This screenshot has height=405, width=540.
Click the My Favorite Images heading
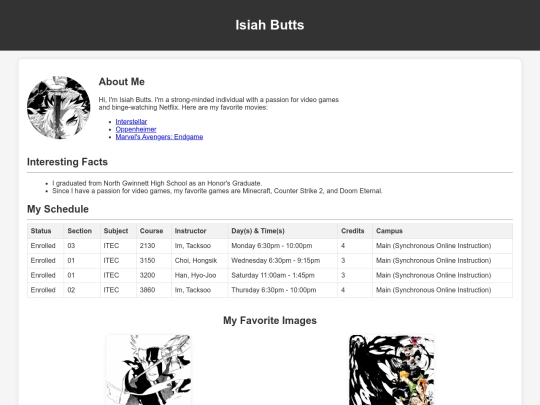click(x=270, y=320)
